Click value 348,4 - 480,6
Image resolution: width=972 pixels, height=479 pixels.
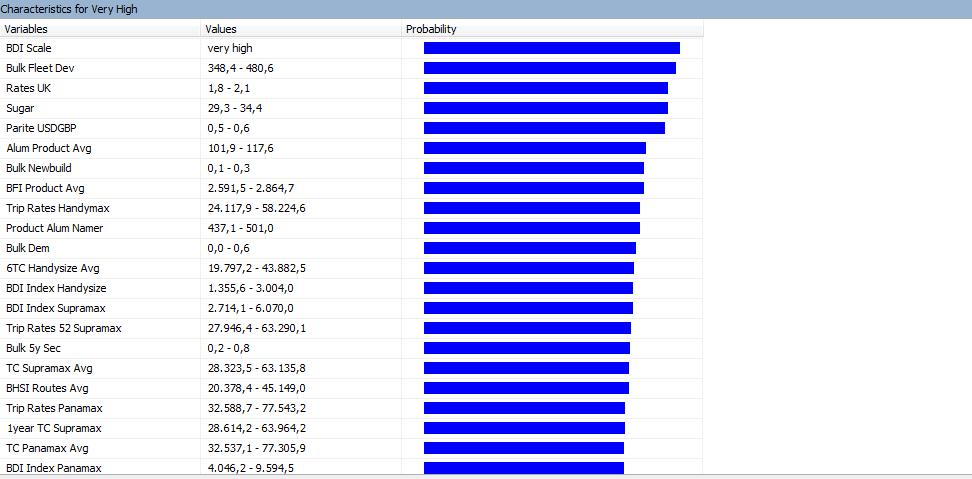[x=241, y=68]
